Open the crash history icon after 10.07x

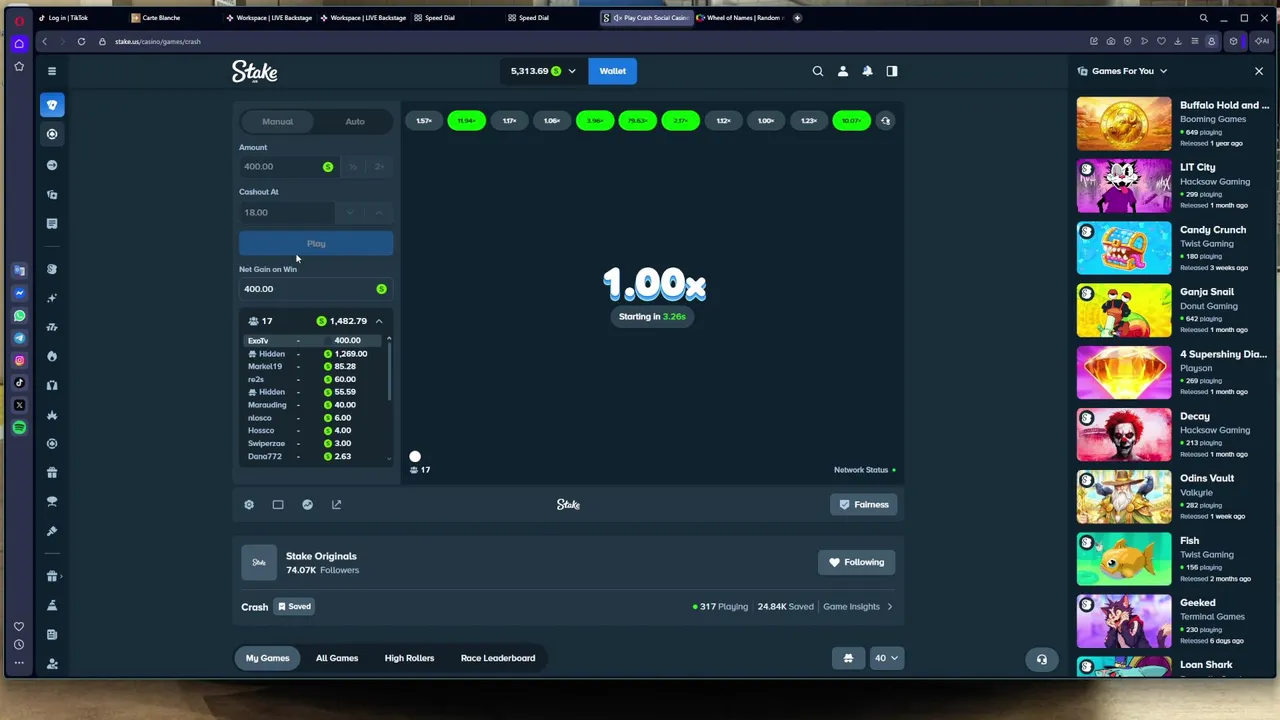[885, 121]
